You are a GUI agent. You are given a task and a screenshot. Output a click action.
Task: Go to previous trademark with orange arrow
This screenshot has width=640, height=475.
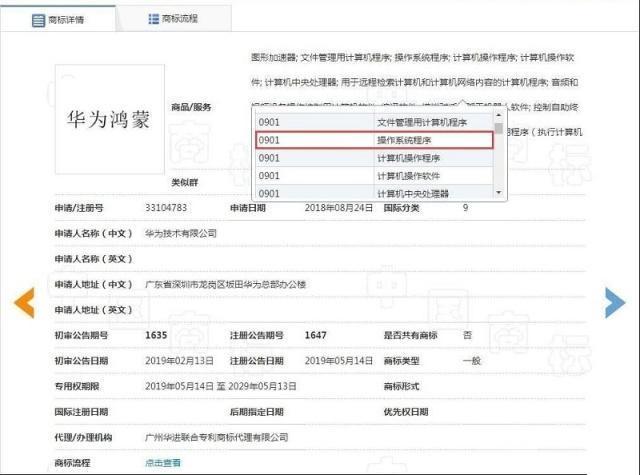24,302
